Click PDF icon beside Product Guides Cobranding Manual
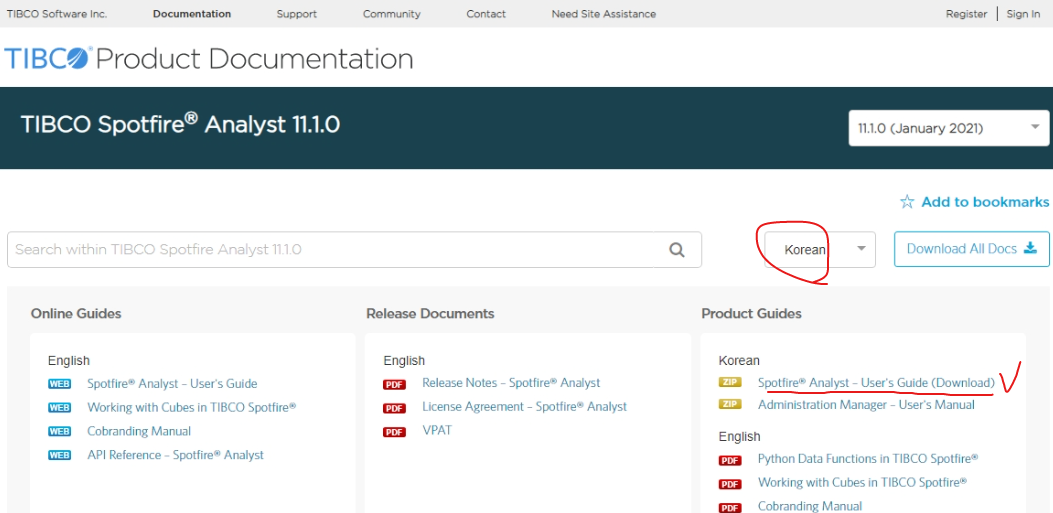This screenshot has height=513, width=1053. click(x=730, y=507)
